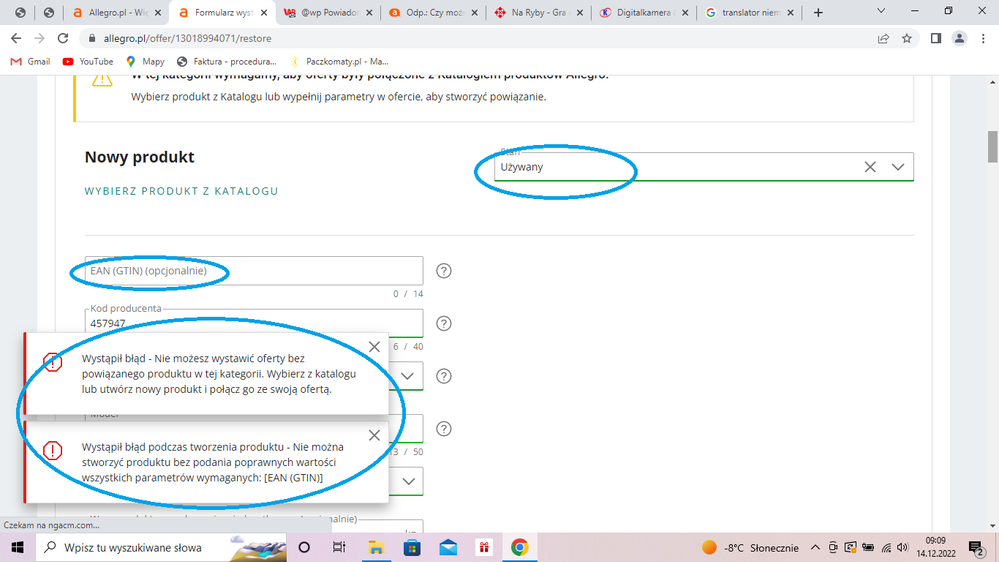Clear the Stan field with the X icon

[x=870, y=167]
